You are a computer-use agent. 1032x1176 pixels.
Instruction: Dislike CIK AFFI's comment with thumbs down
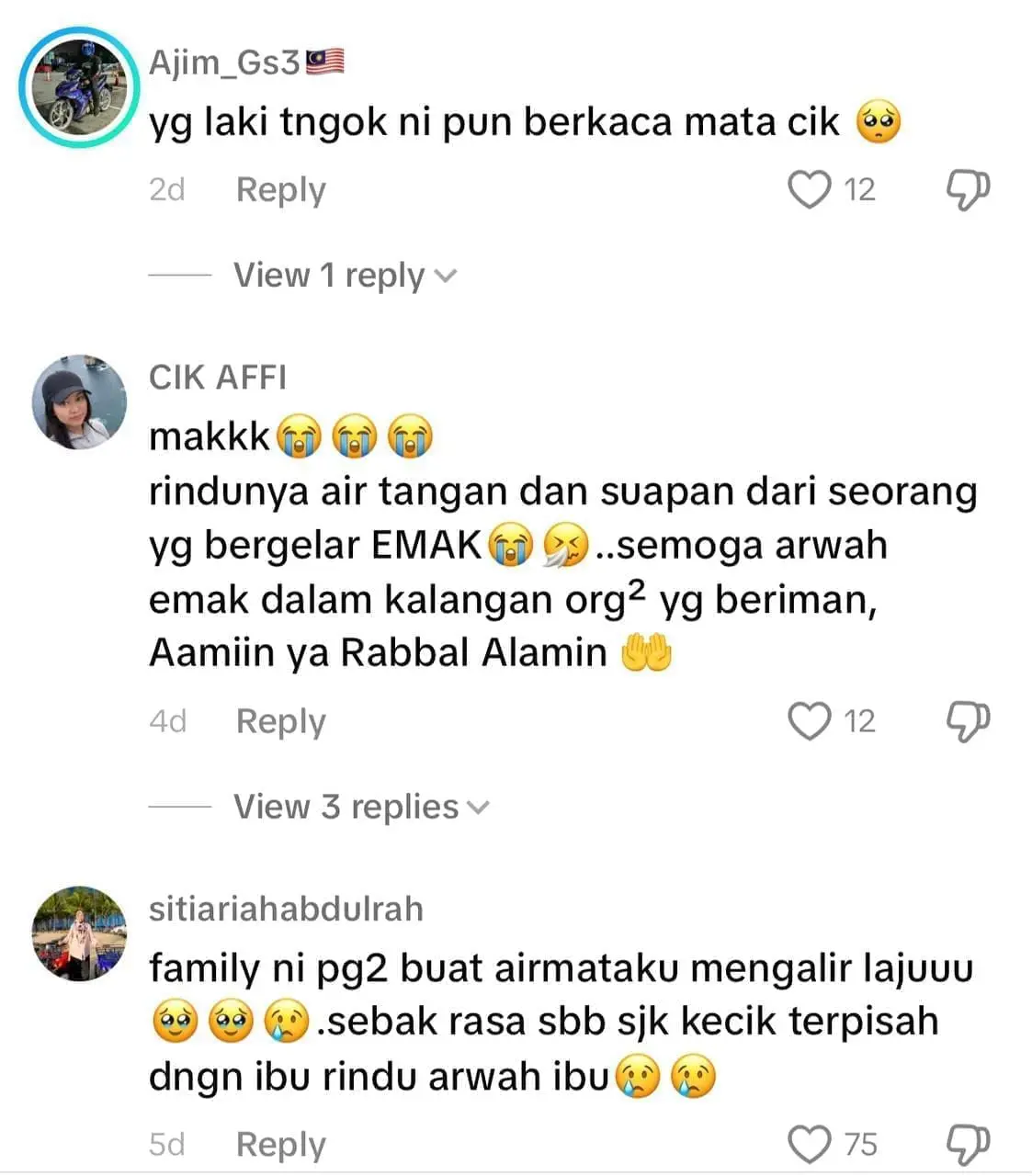pyautogui.click(x=969, y=721)
